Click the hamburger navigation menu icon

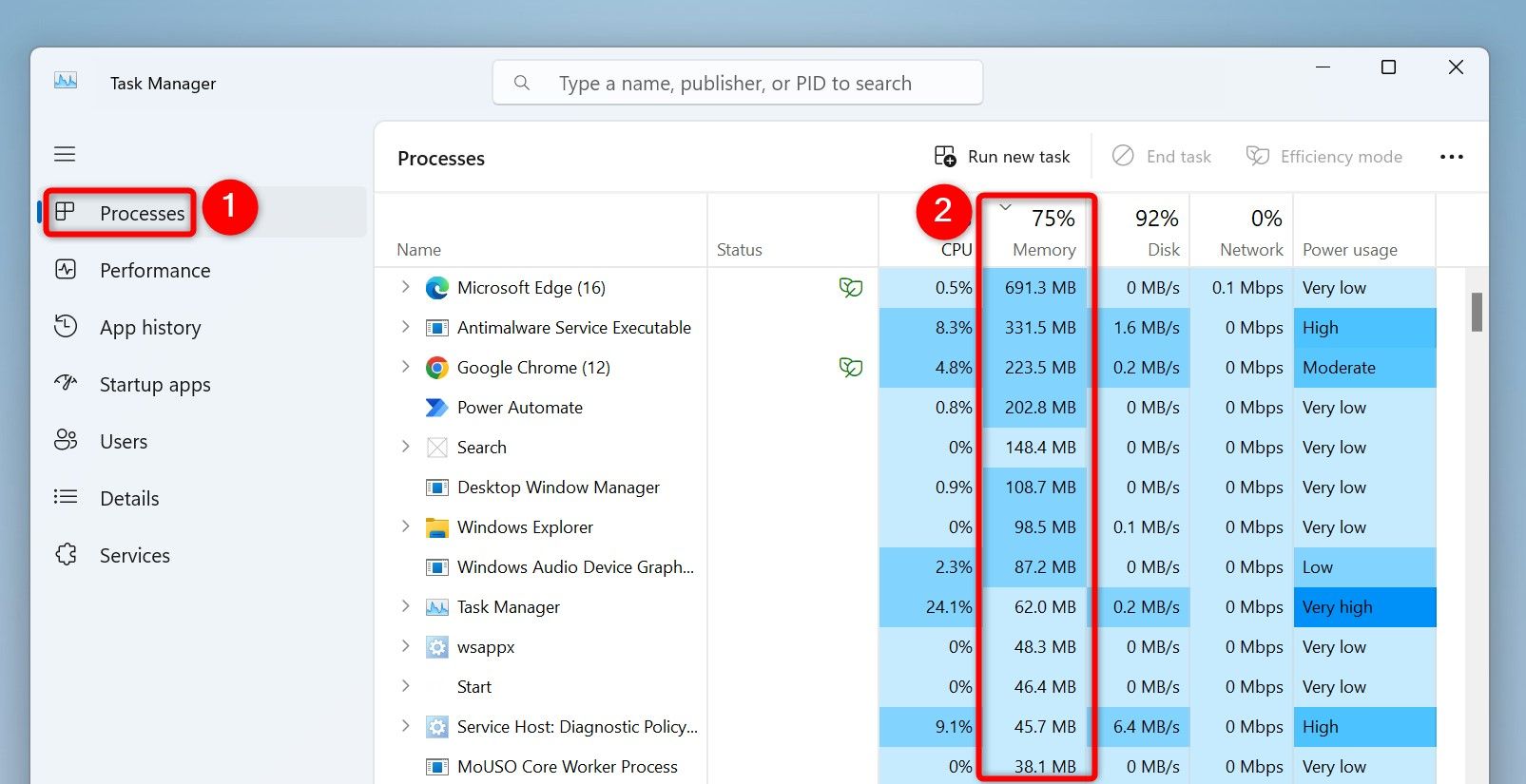pos(65,154)
